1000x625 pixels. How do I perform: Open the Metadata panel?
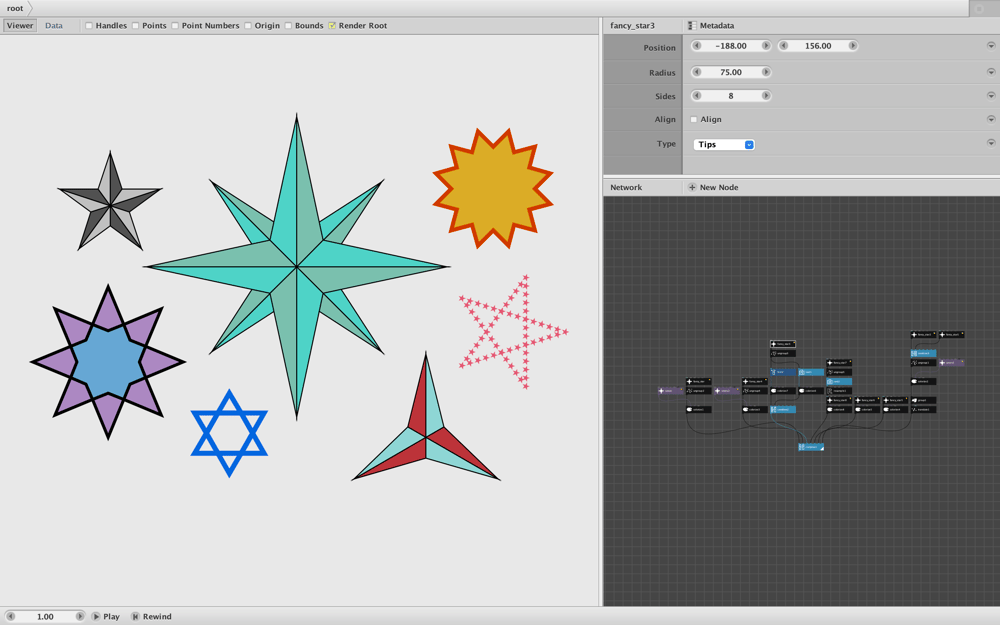click(711, 26)
